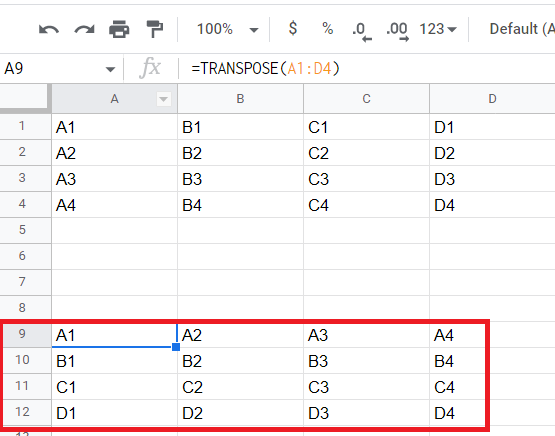Click cell containing D4 in row 4
This screenshot has width=555, height=436.
(x=492, y=205)
